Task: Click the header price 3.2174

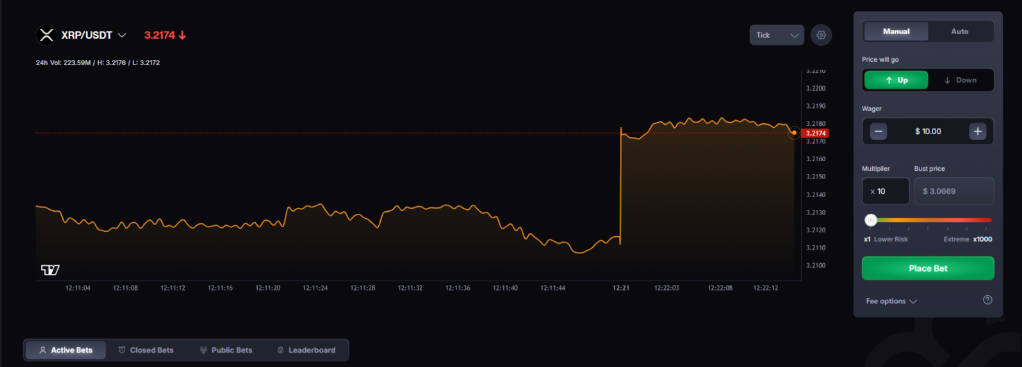Action: 160,35
